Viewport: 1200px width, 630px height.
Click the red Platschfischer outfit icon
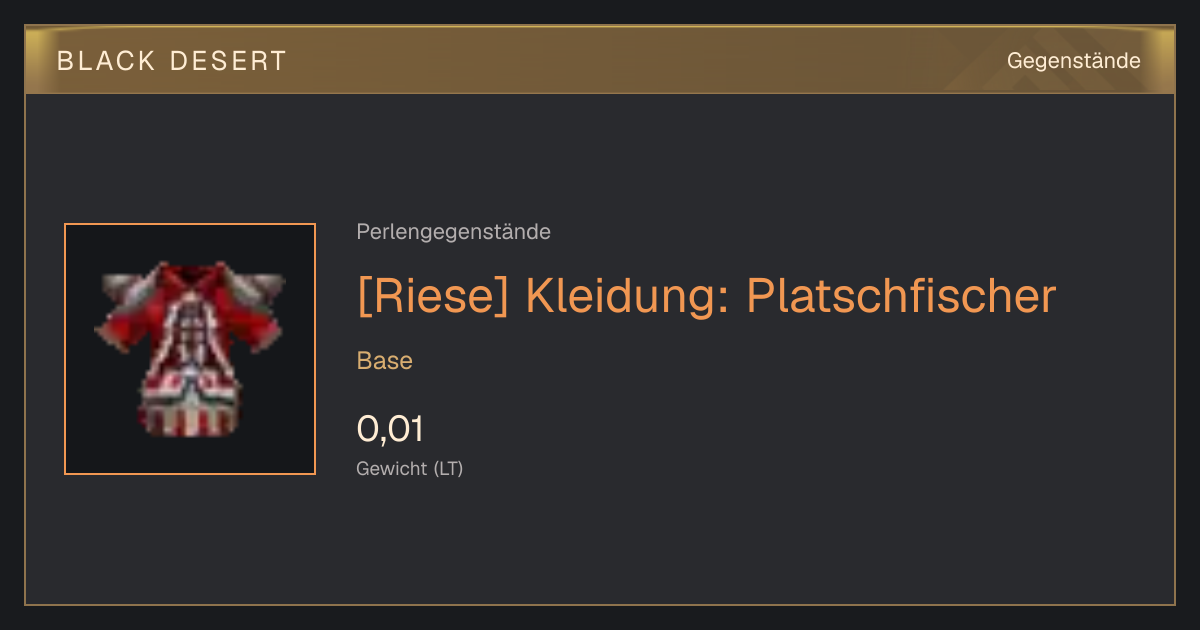190,348
